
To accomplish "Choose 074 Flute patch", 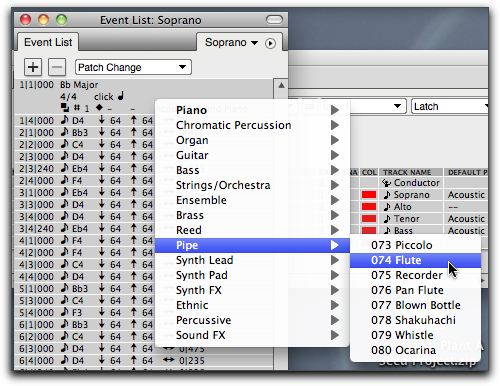I will tap(415, 260).
